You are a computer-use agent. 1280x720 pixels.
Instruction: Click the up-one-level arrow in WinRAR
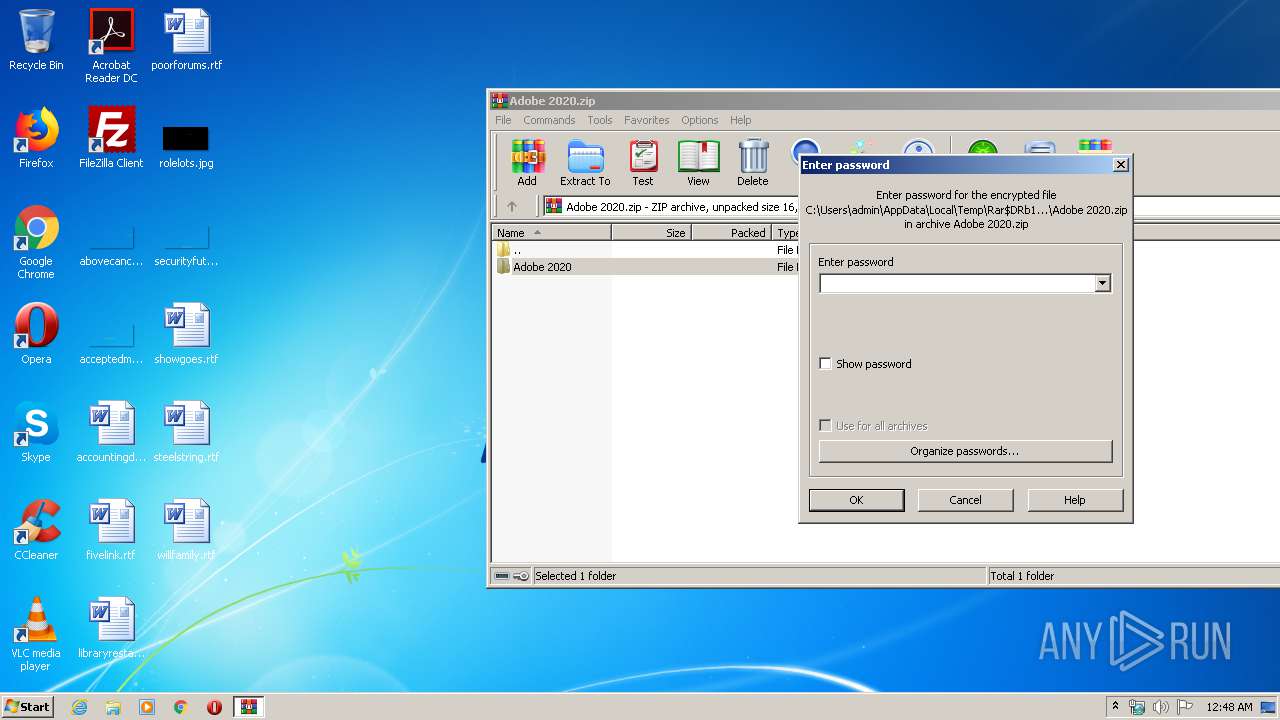(512, 207)
